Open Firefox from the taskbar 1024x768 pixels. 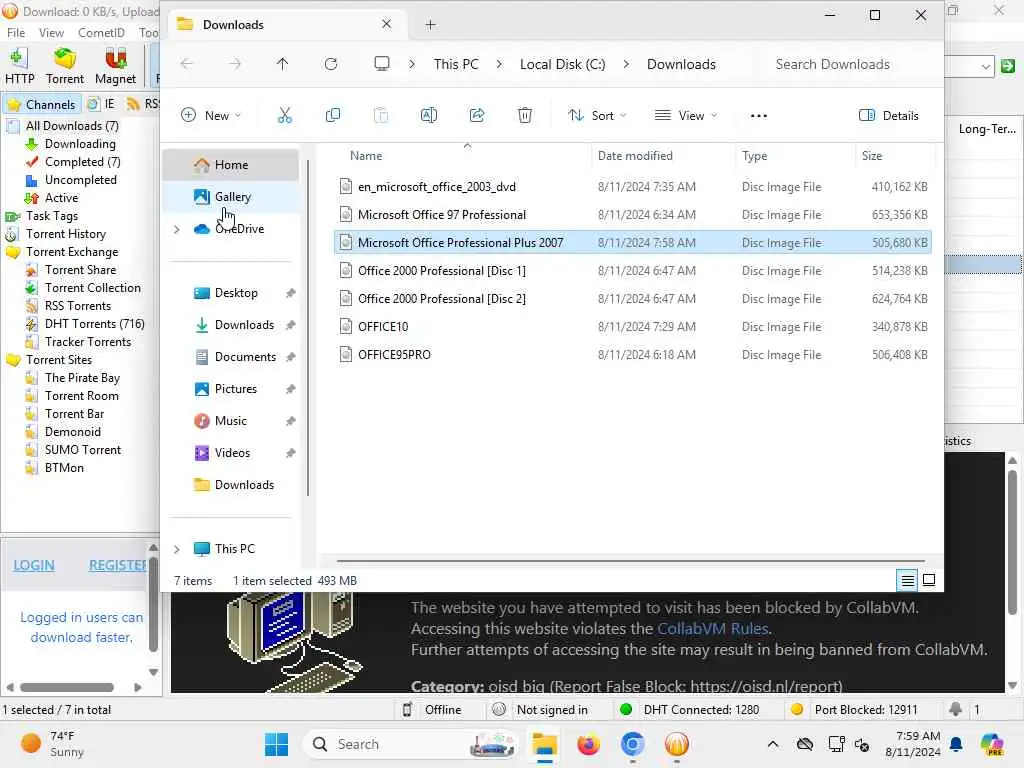[588, 744]
